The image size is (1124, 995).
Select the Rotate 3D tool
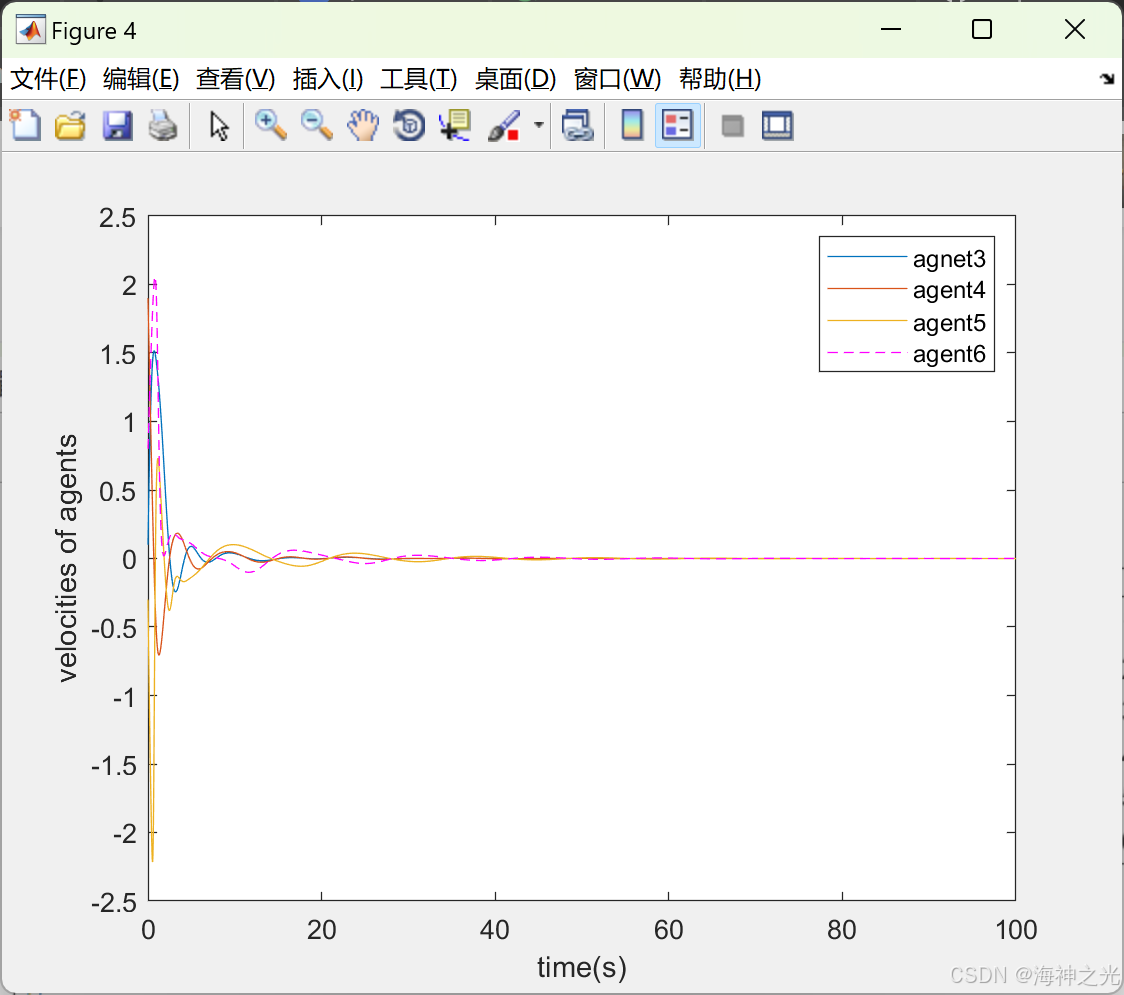[409, 125]
